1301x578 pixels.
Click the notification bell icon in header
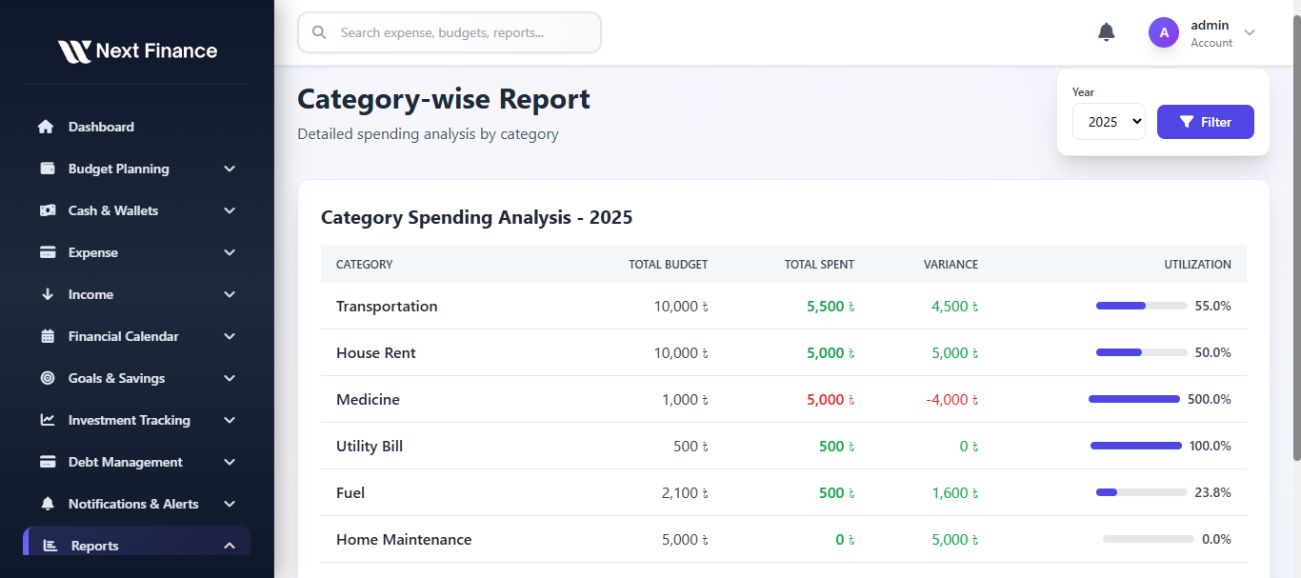click(1106, 33)
